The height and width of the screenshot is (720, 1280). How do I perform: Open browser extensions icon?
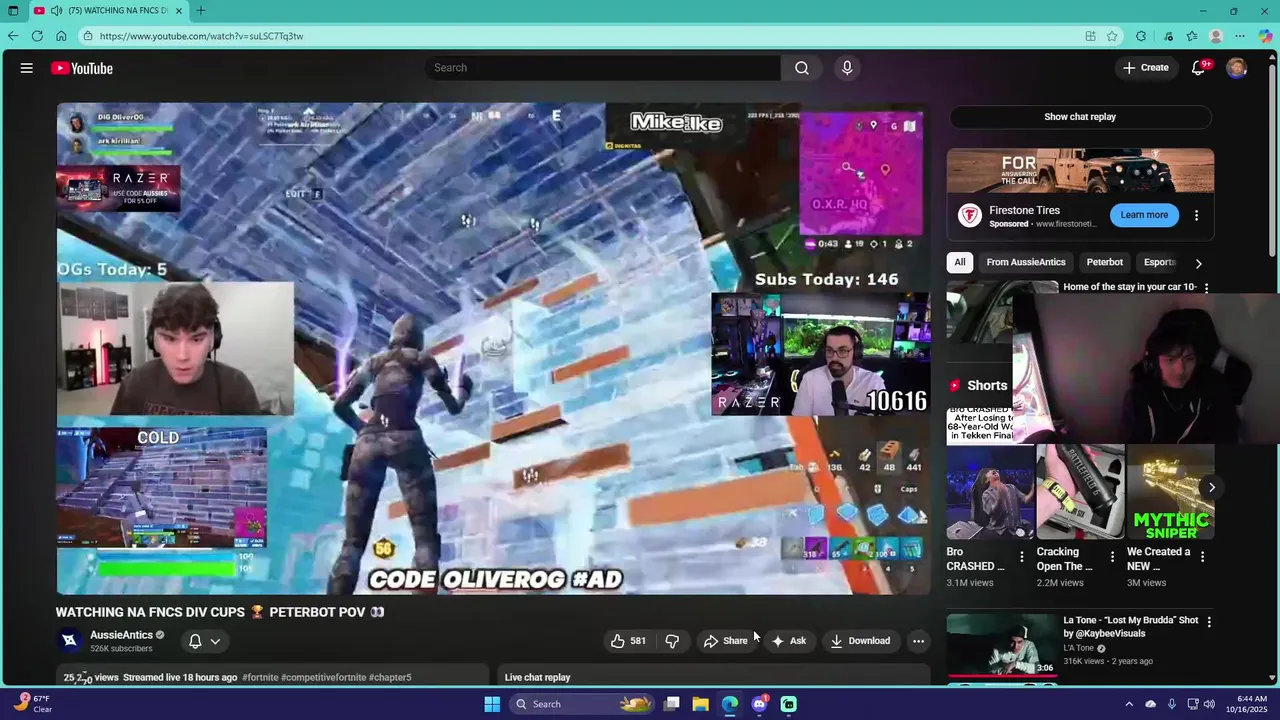click(x=1141, y=36)
